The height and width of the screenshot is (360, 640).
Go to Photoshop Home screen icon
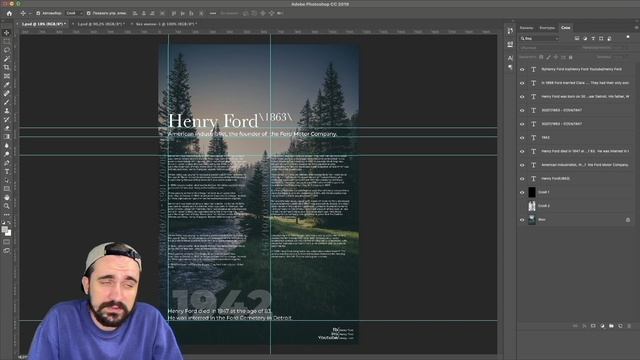[x=9, y=13]
